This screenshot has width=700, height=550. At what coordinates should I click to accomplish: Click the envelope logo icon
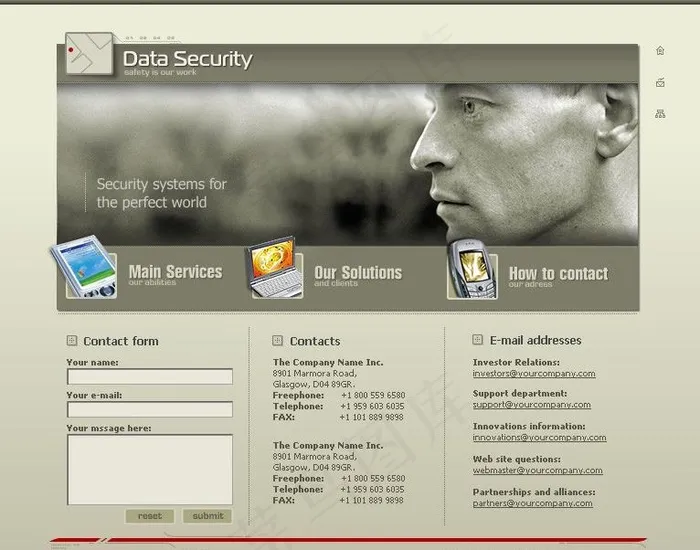tap(89, 54)
